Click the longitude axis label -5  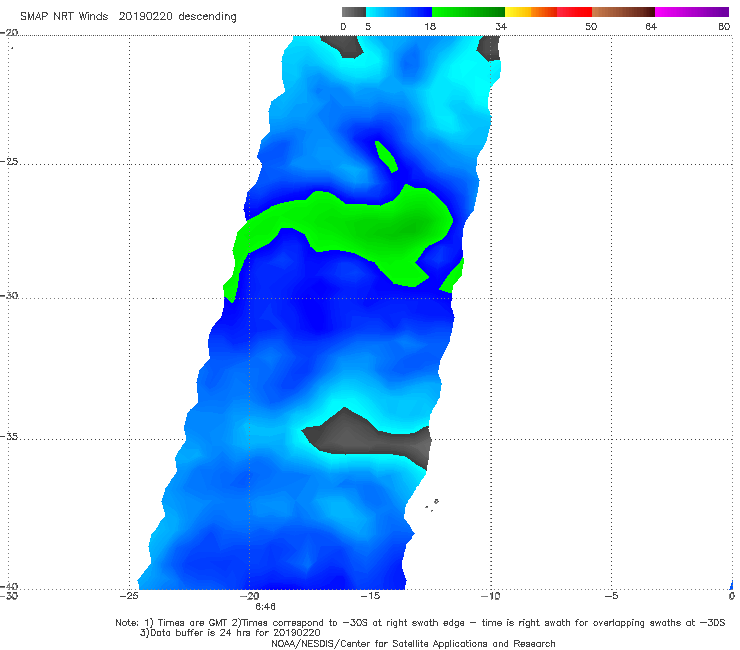point(611,596)
